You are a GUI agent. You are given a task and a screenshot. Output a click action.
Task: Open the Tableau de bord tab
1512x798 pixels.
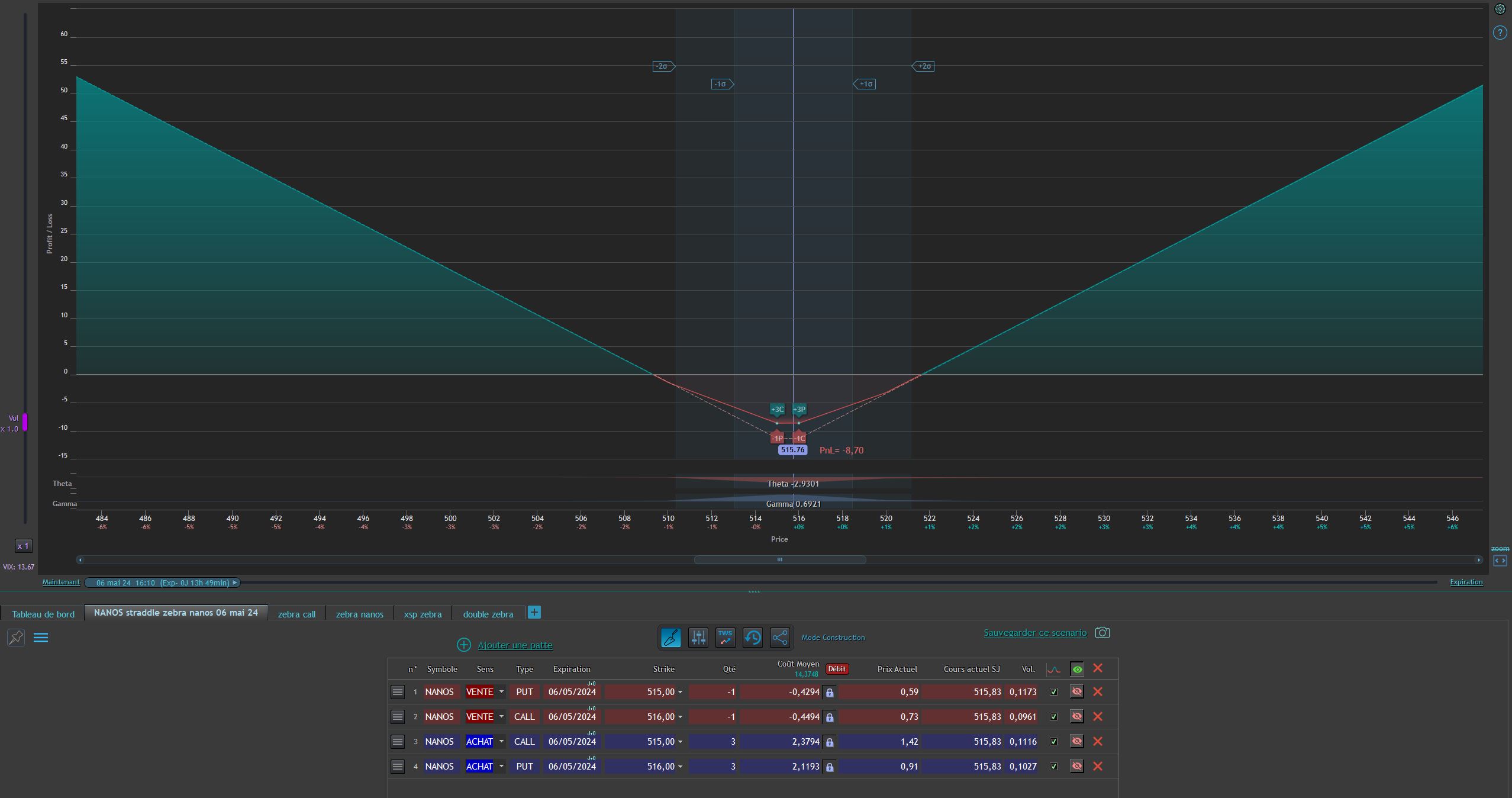[43, 614]
